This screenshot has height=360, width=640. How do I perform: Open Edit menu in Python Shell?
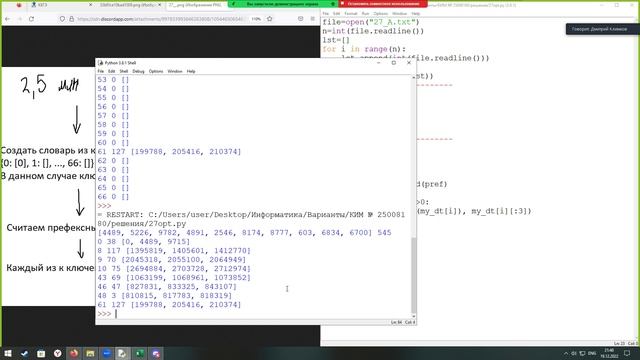[x=111, y=71]
